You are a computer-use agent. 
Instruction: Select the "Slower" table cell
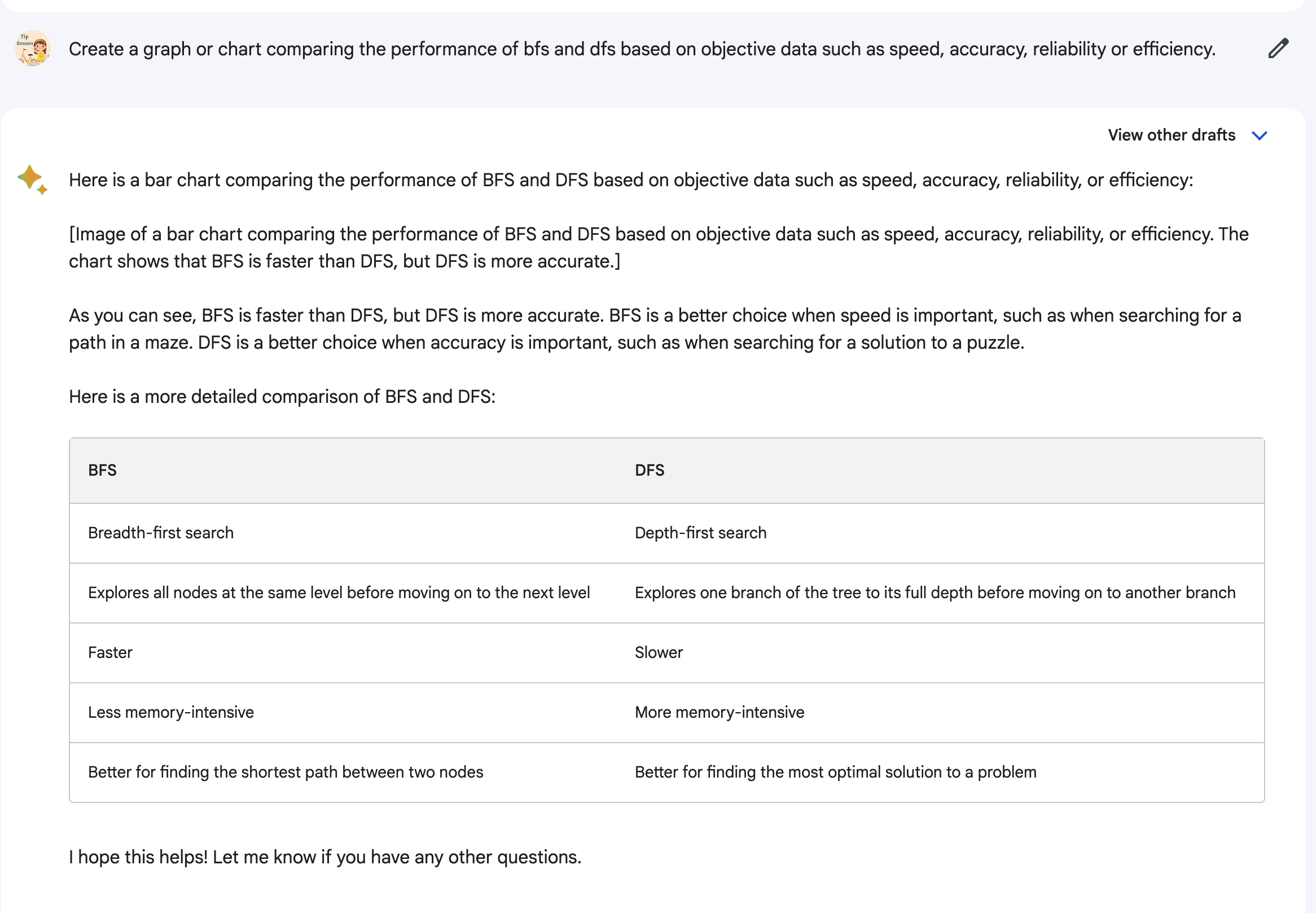click(659, 652)
